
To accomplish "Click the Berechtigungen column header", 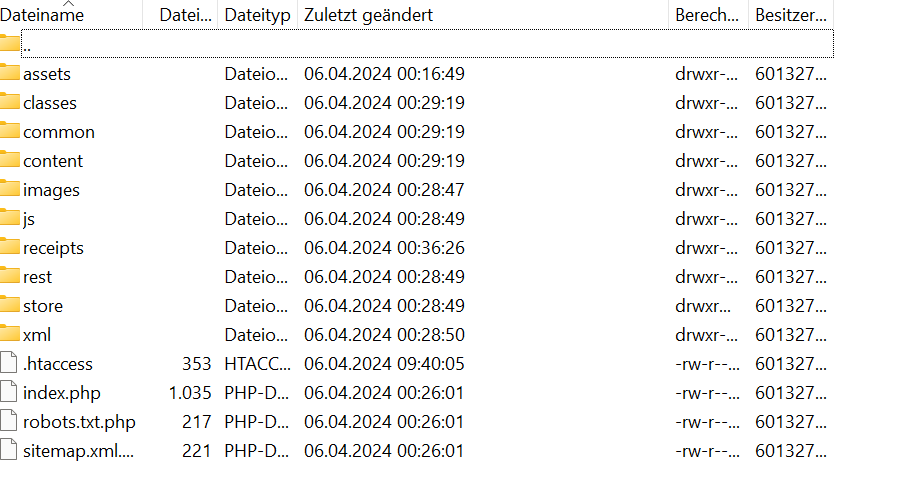I will click(708, 15).
